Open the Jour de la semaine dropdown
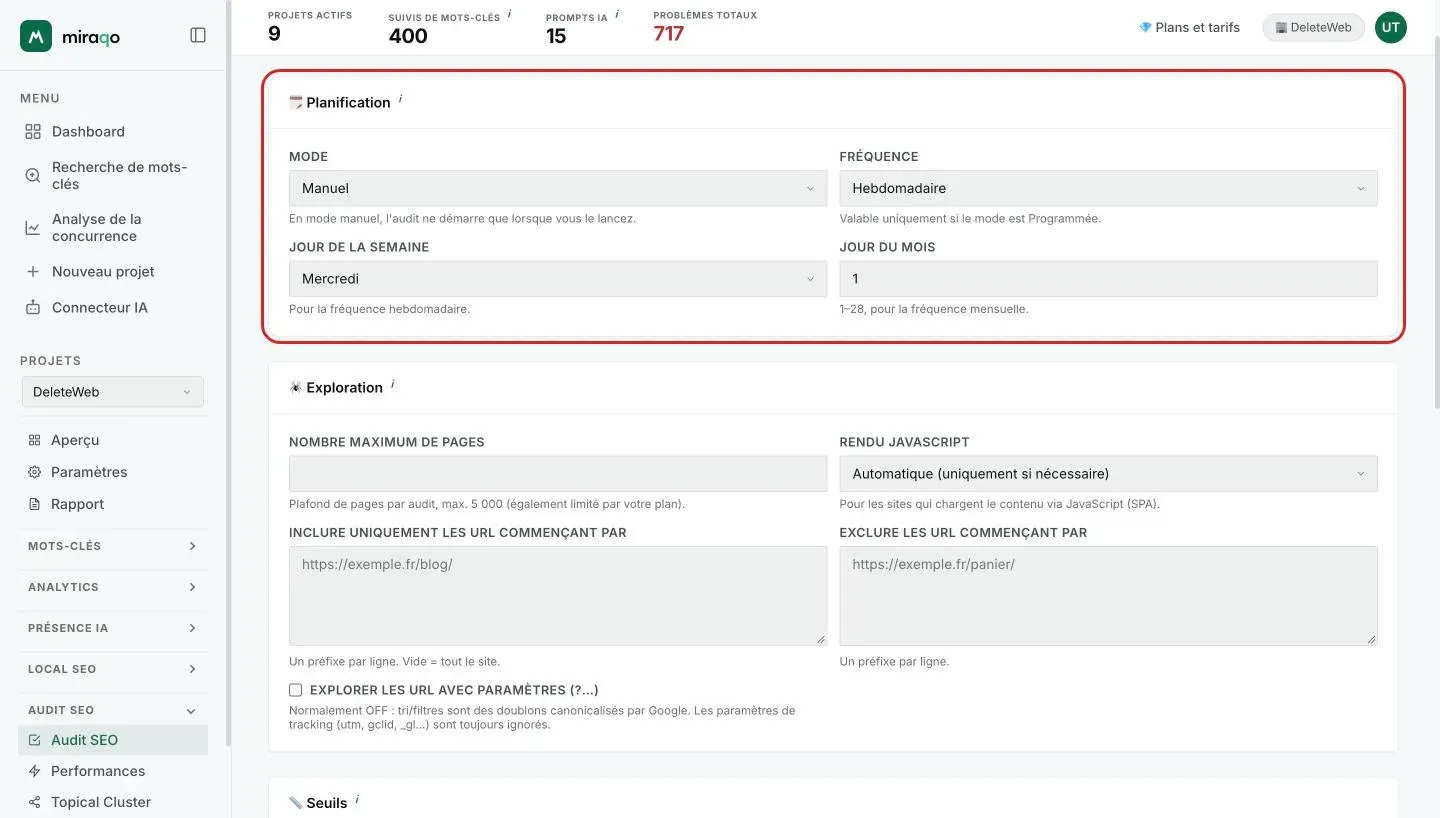 coord(558,279)
